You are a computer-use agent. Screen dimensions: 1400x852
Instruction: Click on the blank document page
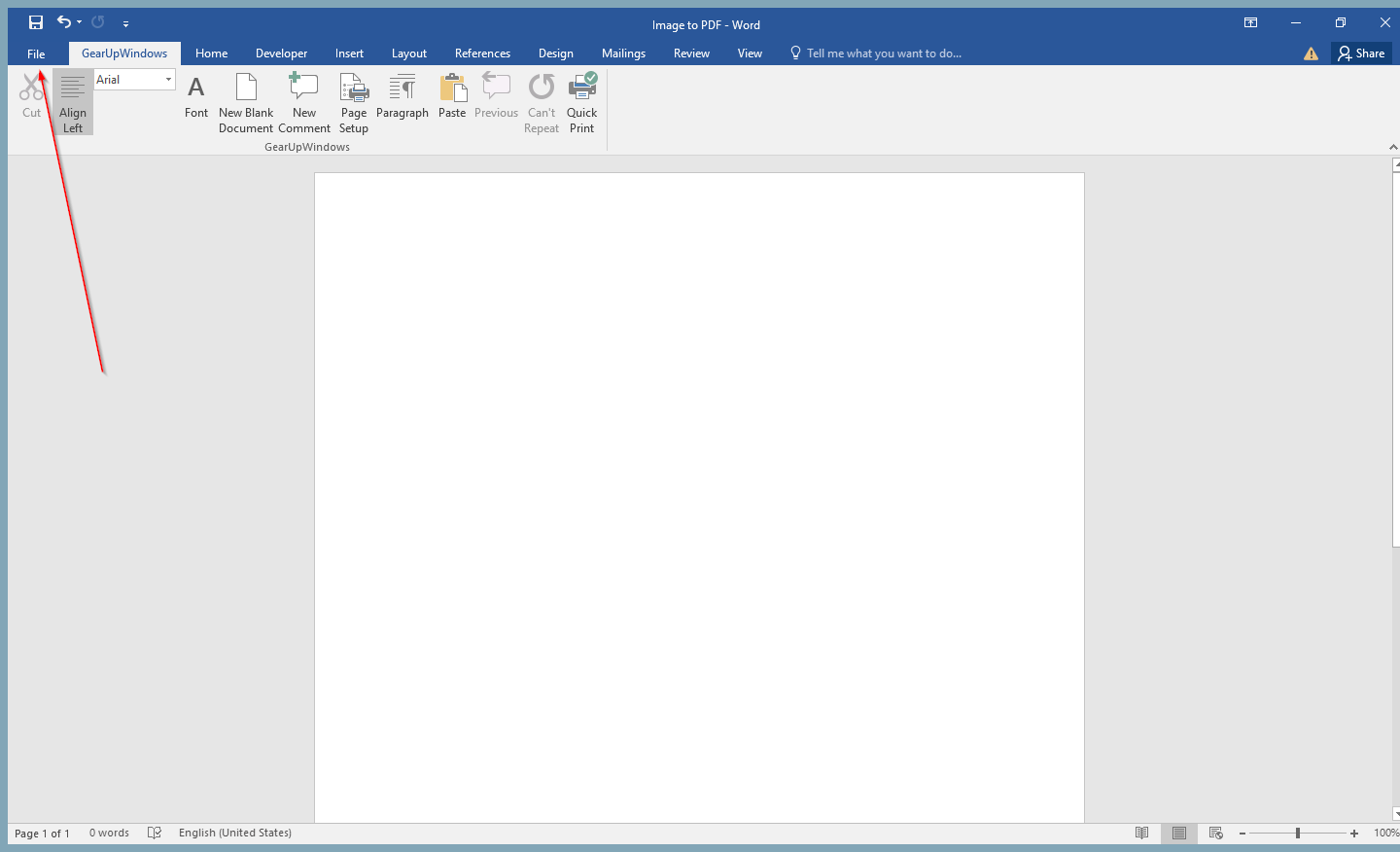pyautogui.click(x=699, y=496)
